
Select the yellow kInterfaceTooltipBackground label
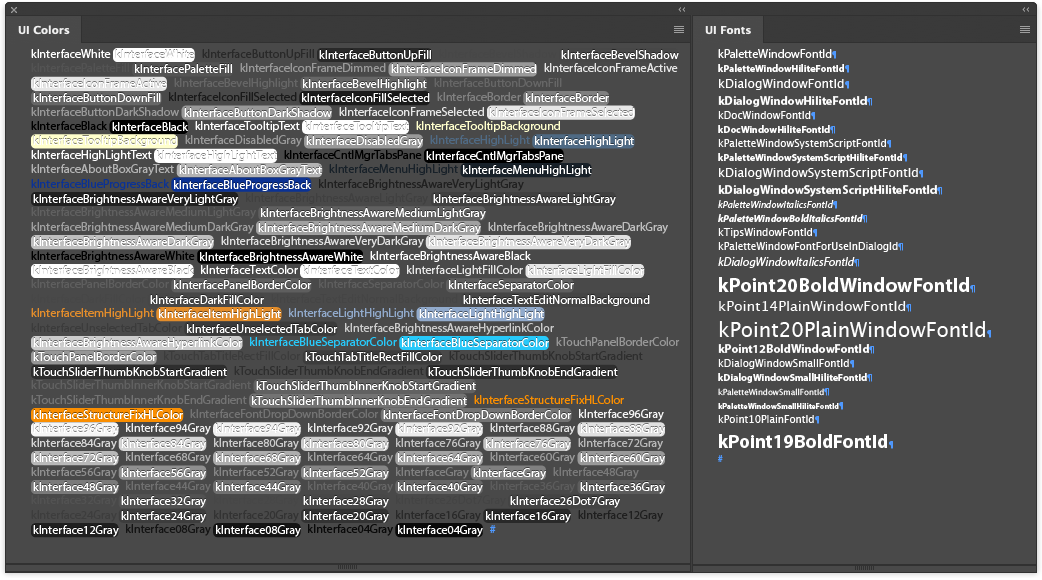coord(487,126)
